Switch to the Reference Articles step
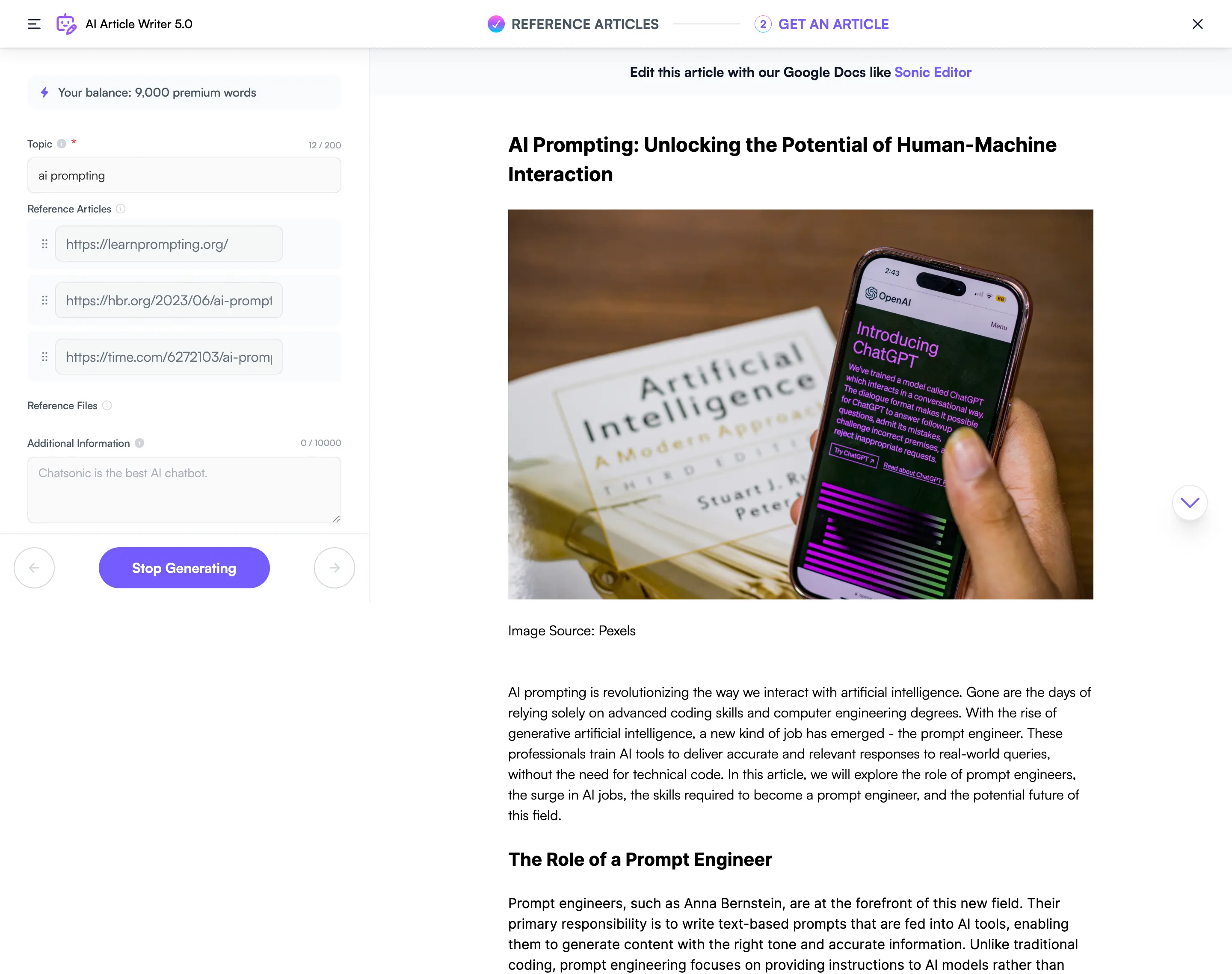 coord(573,24)
